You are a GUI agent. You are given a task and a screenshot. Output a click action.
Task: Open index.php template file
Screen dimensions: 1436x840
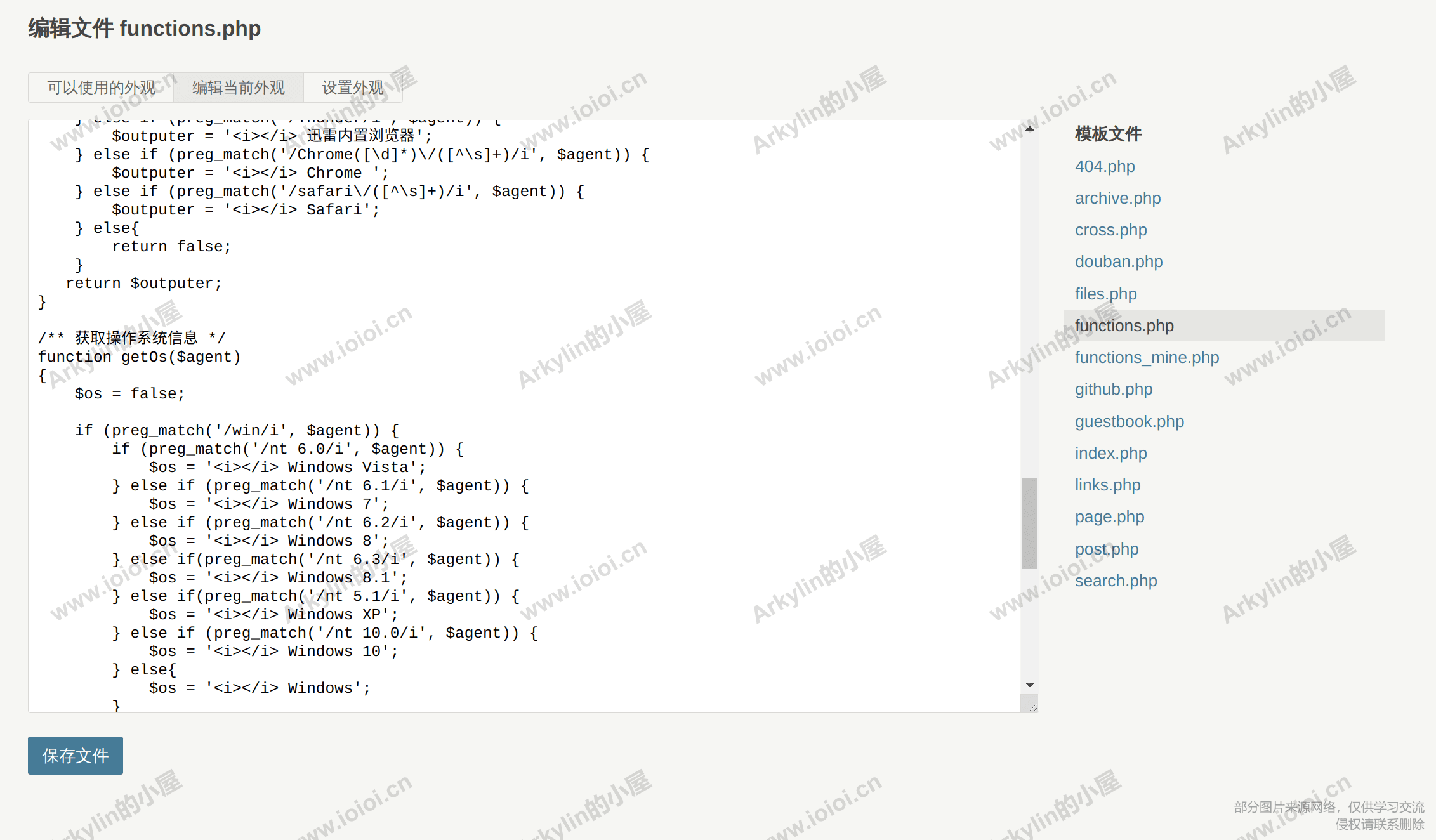coord(1110,453)
